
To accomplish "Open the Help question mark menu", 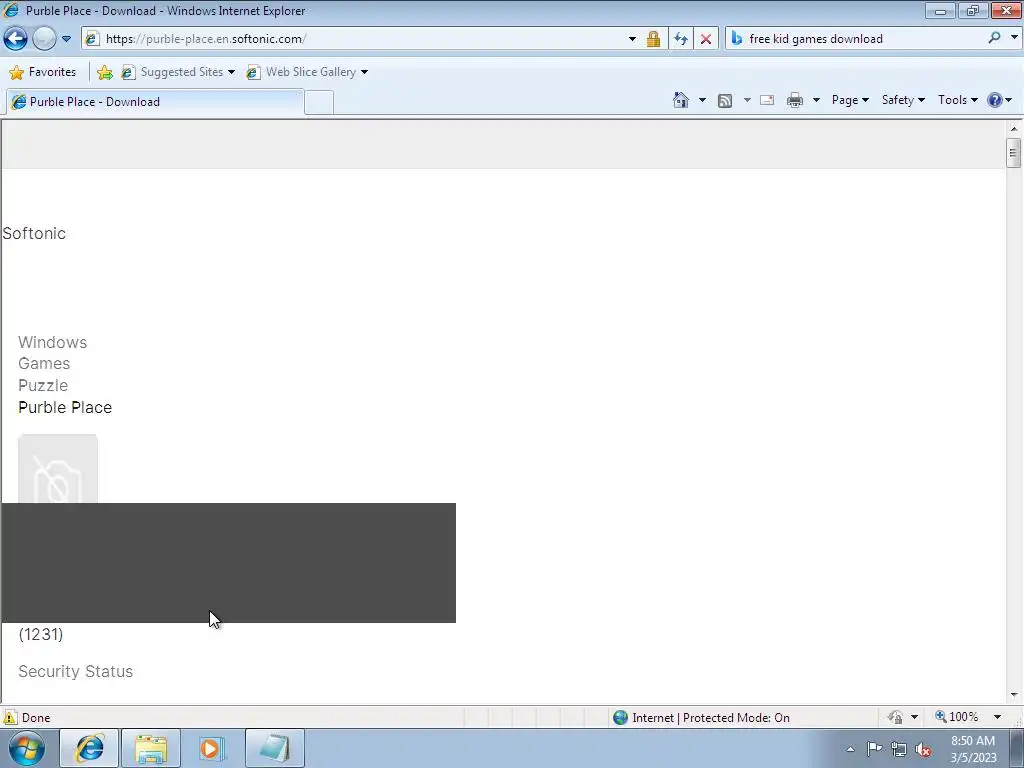I will point(999,100).
